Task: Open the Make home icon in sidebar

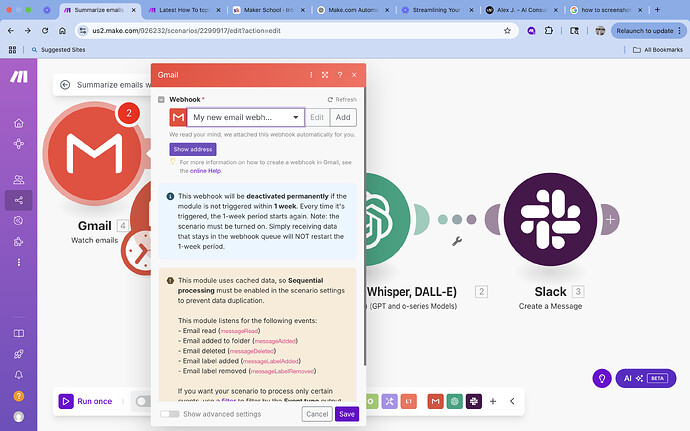Action: pyautogui.click(x=18, y=123)
